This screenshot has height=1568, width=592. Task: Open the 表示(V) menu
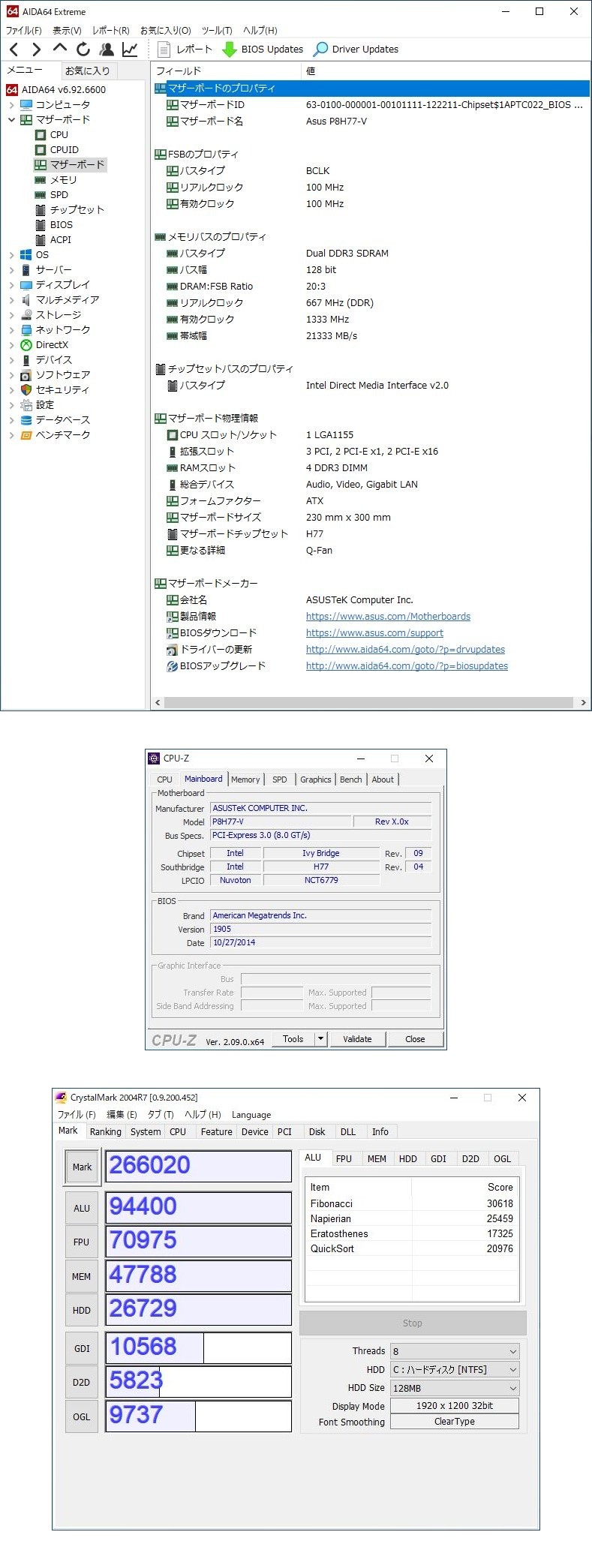tap(67, 31)
